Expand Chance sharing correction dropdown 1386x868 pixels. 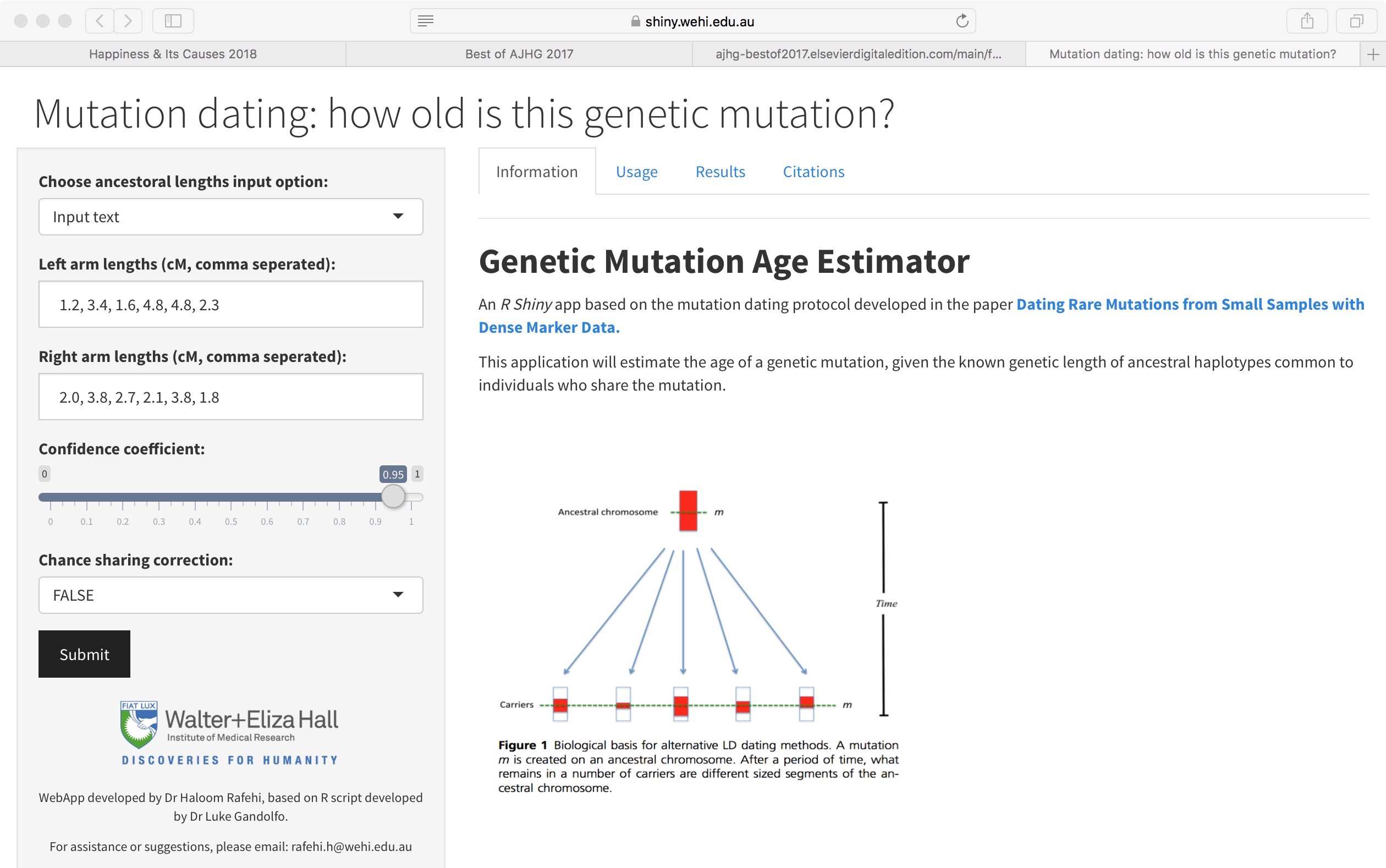230,595
